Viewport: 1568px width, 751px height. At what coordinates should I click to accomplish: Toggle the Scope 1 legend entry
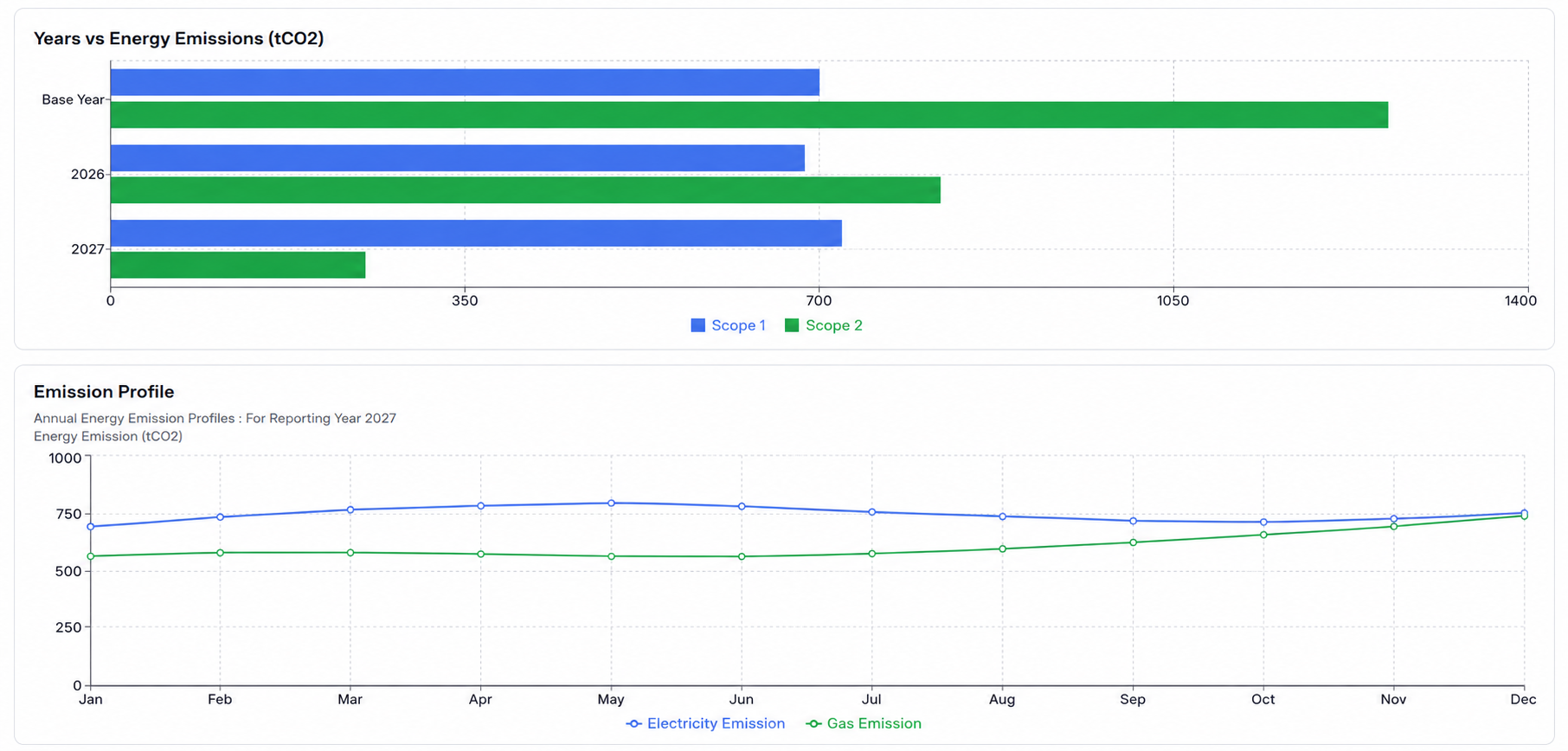(x=728, y=325)
